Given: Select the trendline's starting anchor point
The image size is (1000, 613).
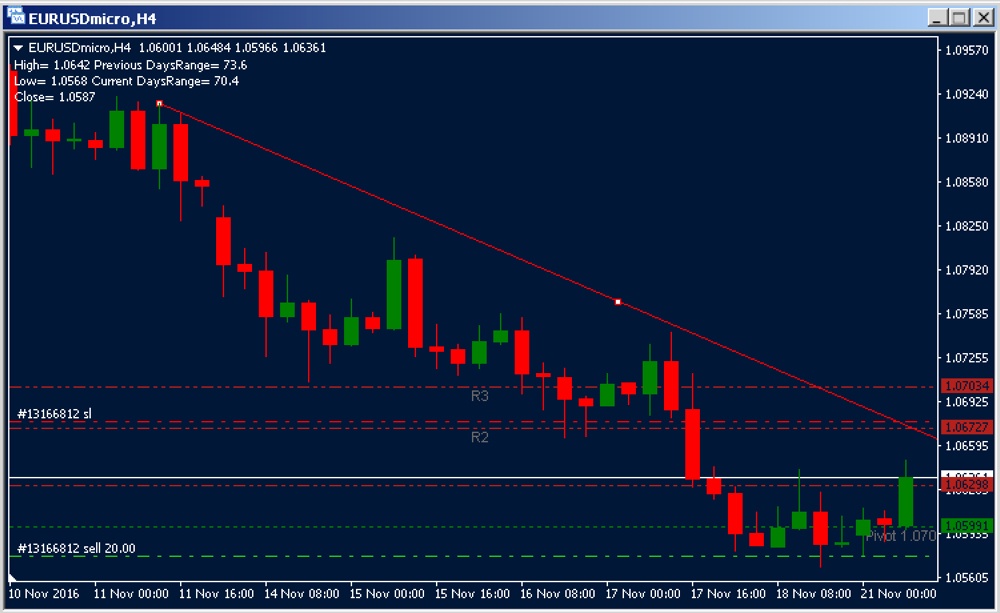Looking at the screenshot, I should [x=159, y=103].
